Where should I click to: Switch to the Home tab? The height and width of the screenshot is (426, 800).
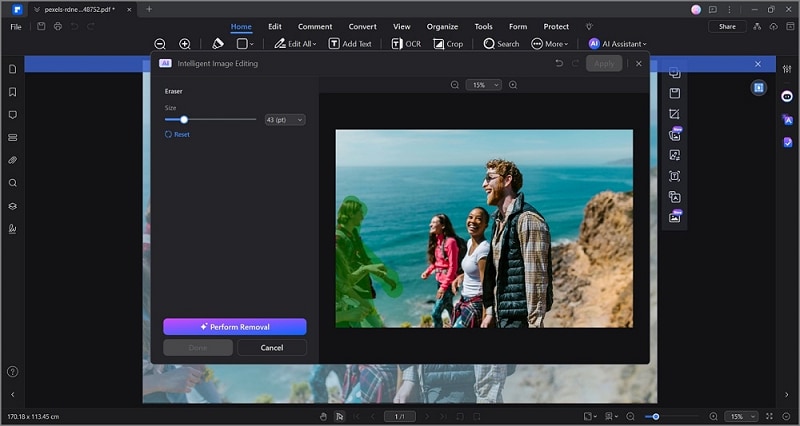pos(241,27)
